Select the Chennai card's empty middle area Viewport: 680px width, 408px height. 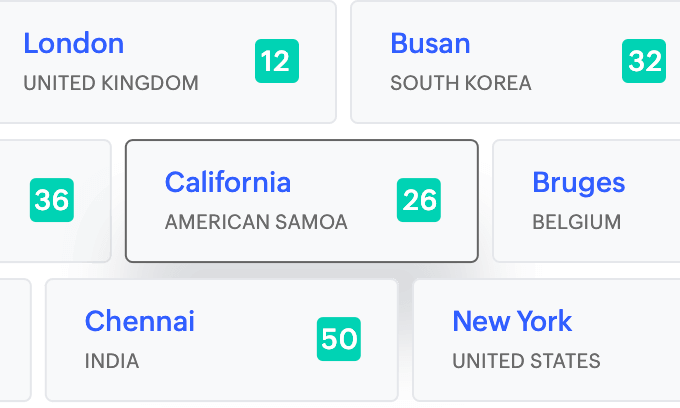click(x=250, y=340)
